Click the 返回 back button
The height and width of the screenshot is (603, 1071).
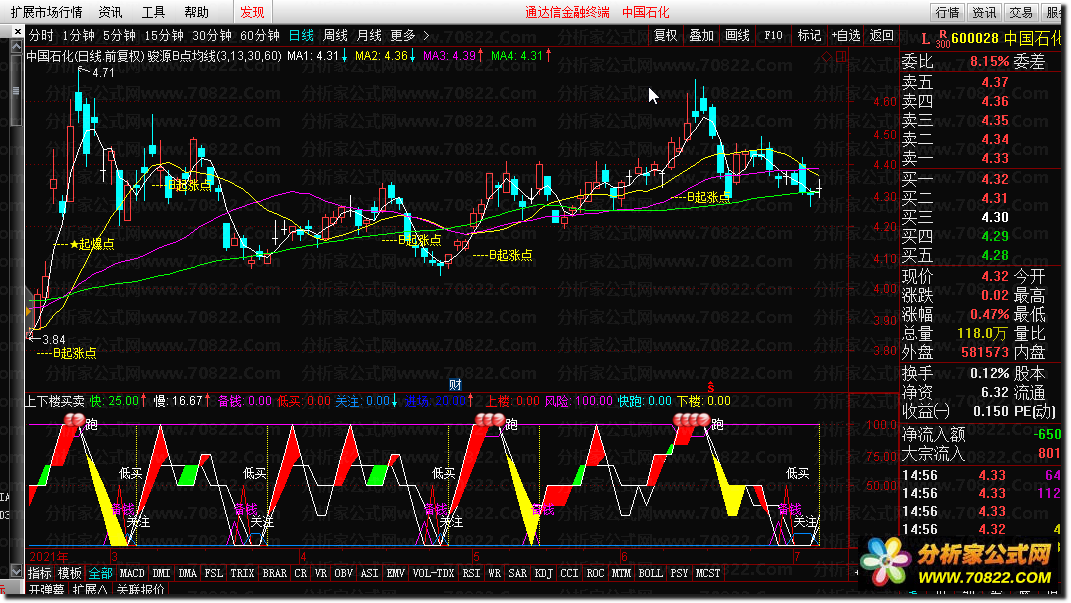882,36
